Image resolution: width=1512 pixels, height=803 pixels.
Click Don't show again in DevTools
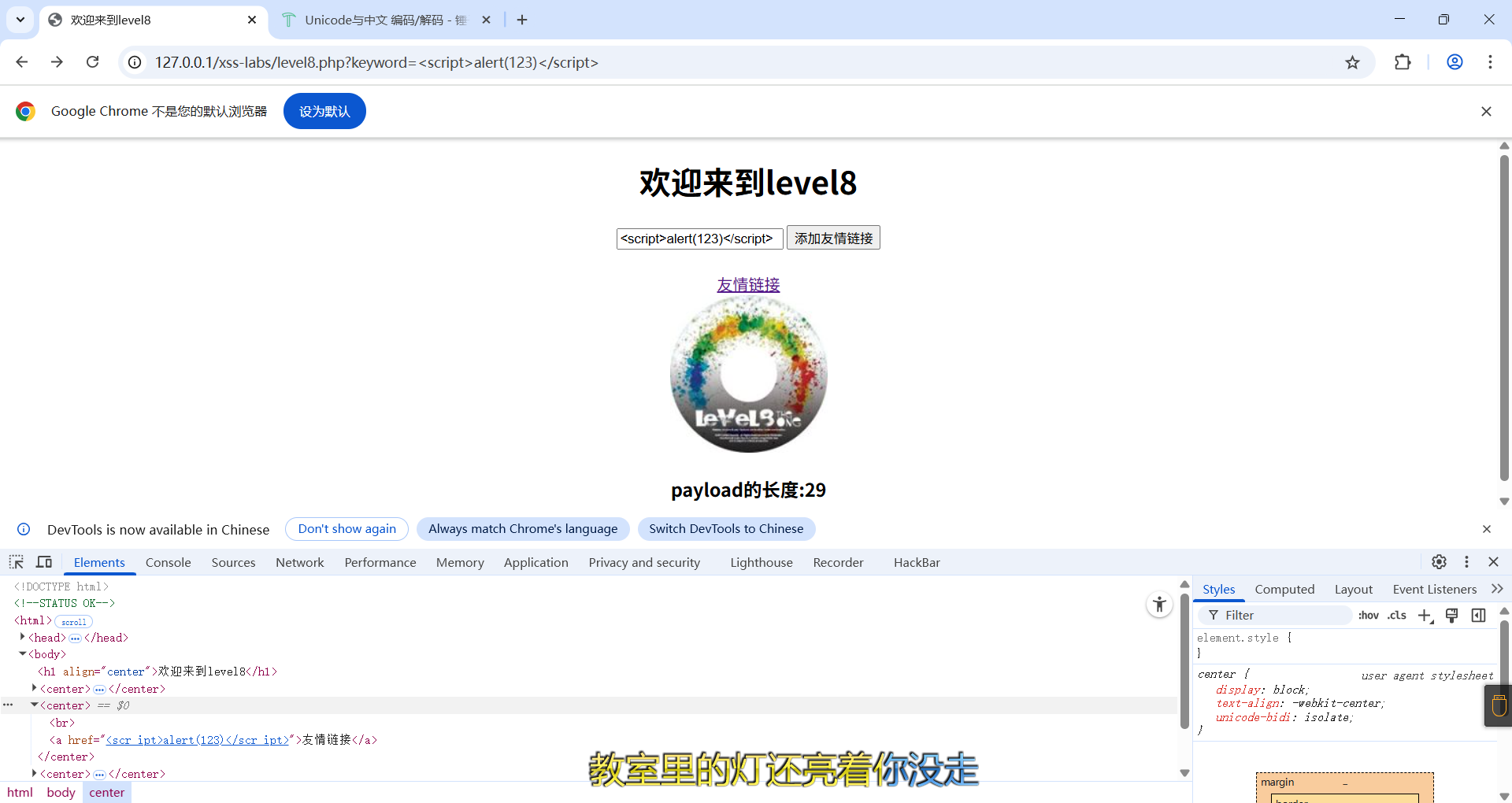point(346,529)
